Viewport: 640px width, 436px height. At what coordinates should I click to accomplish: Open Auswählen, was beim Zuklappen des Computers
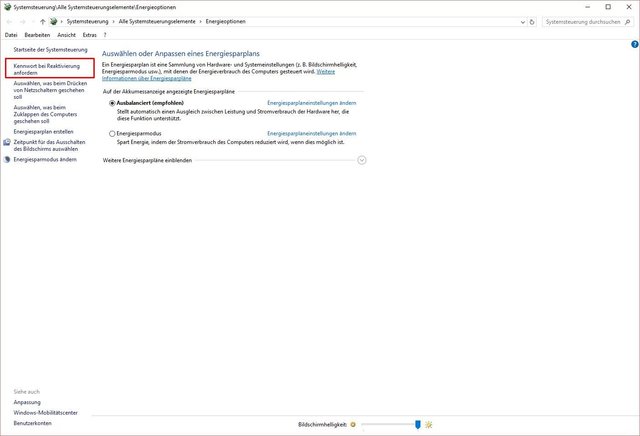[x=45, y=114]
